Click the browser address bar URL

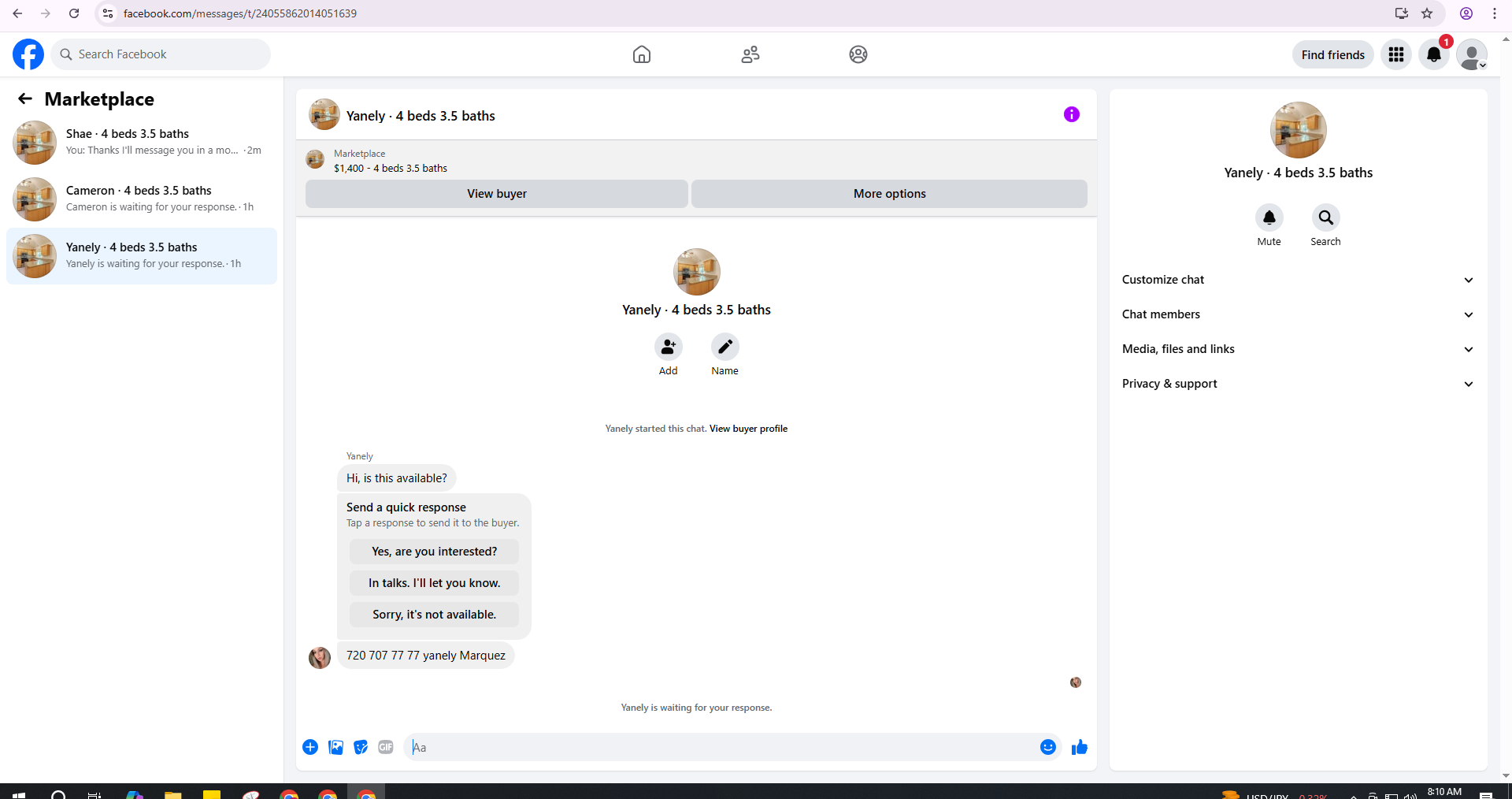(x=240, y=13)
